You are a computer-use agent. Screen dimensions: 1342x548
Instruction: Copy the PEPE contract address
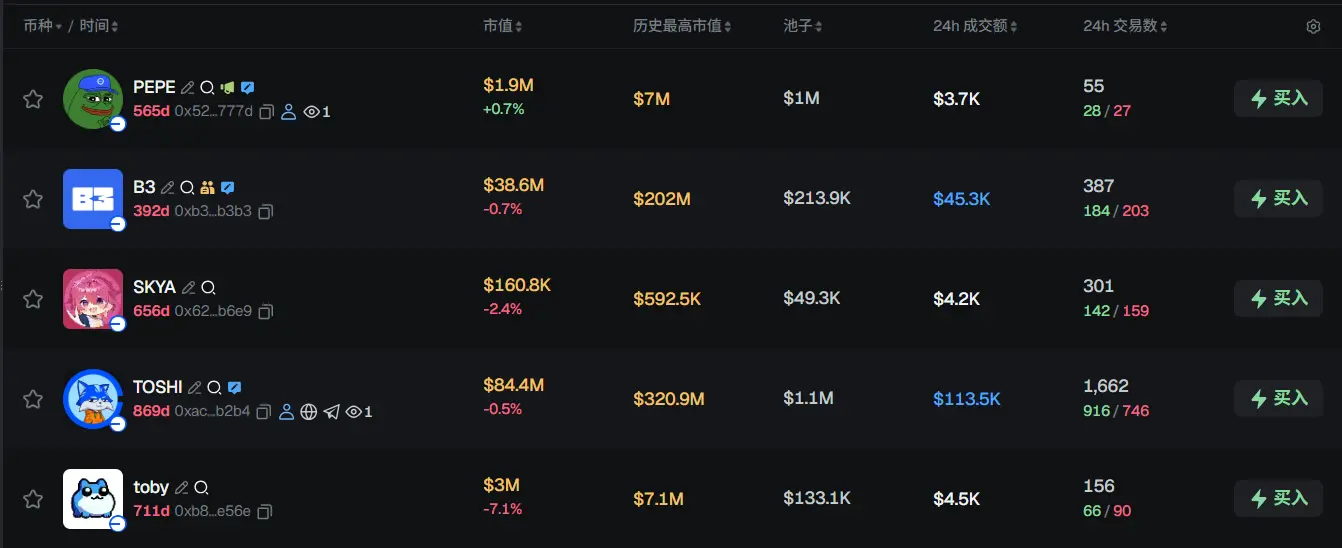click(x=266, y=112)
